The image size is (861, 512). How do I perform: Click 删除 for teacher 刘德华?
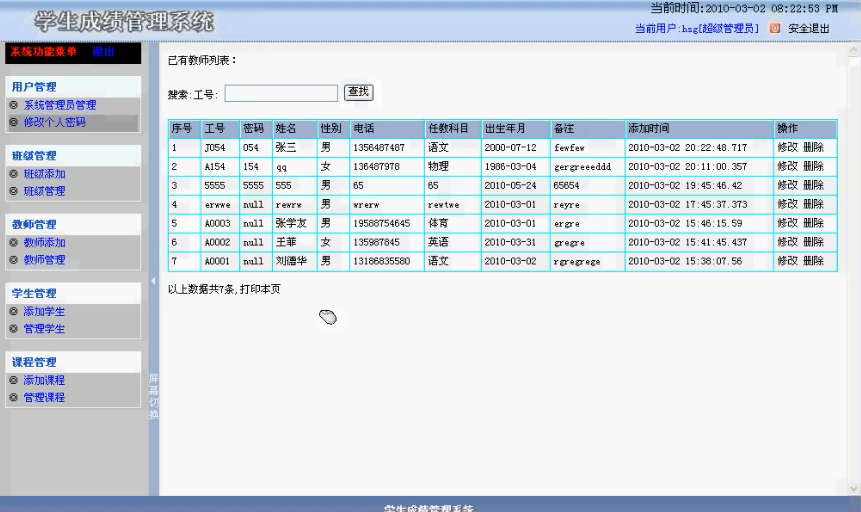tap(813, 261)
